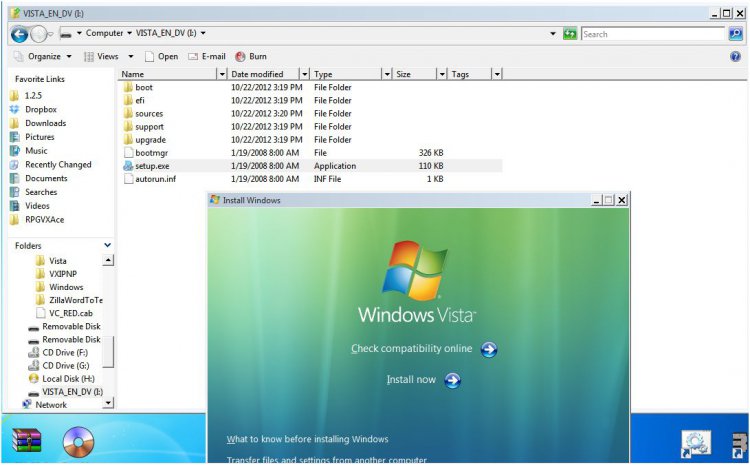Open Music in Favorite Links
The width and height of the screenshot is (750, 465).
pos(29,151)
